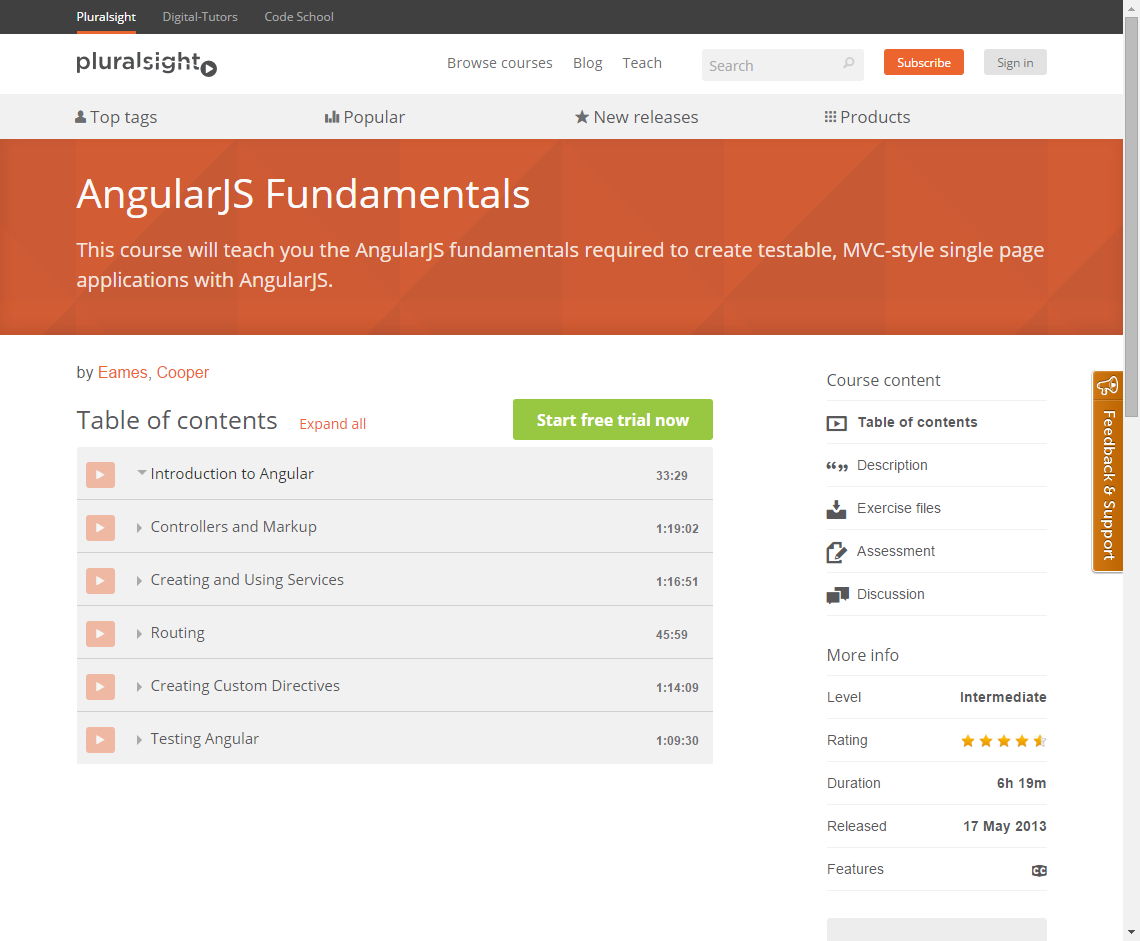This screenshot has width=1140, height=941.
Task: Open Browse courses menu
Action: (499, 63)
